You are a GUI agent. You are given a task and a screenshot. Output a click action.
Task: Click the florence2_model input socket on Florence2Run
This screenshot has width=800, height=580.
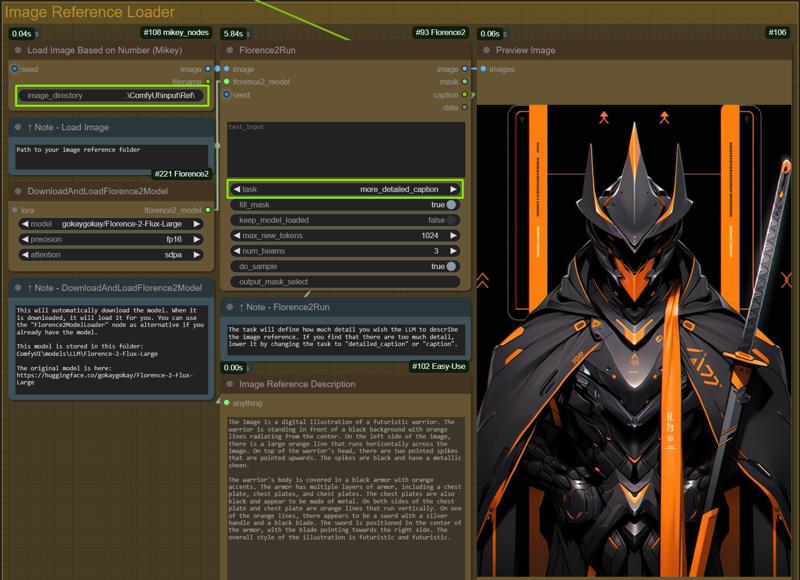pyautogui.click(x=227, y=82)
